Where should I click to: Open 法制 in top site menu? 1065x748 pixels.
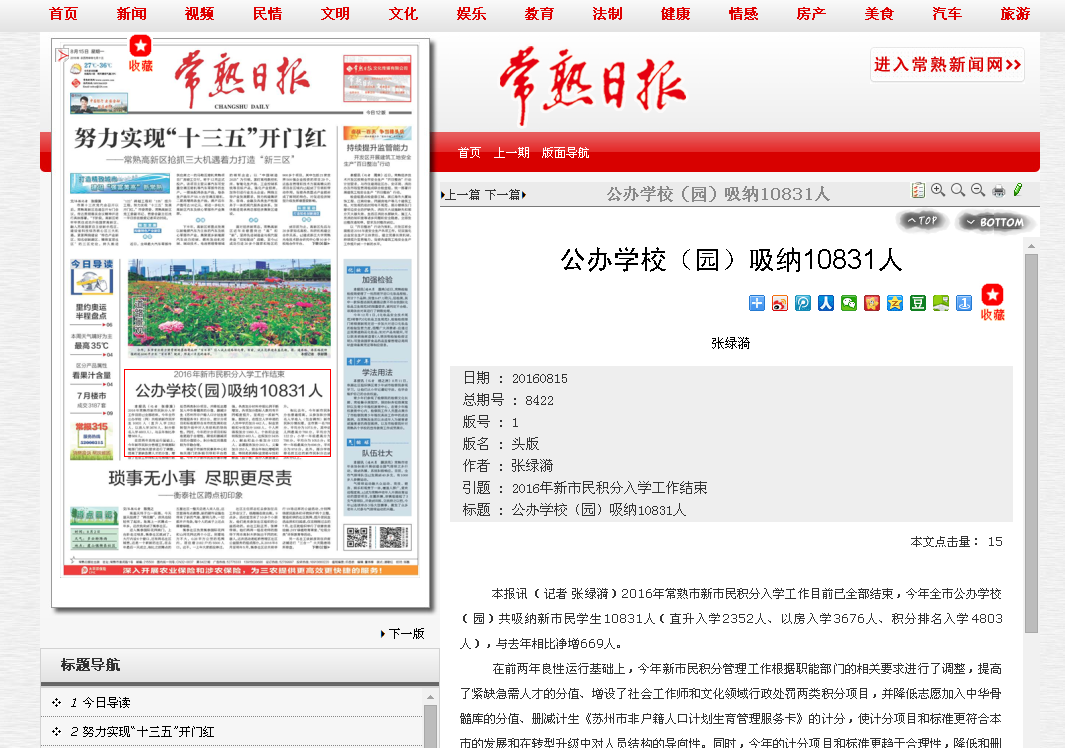click(x=607, y=14)
